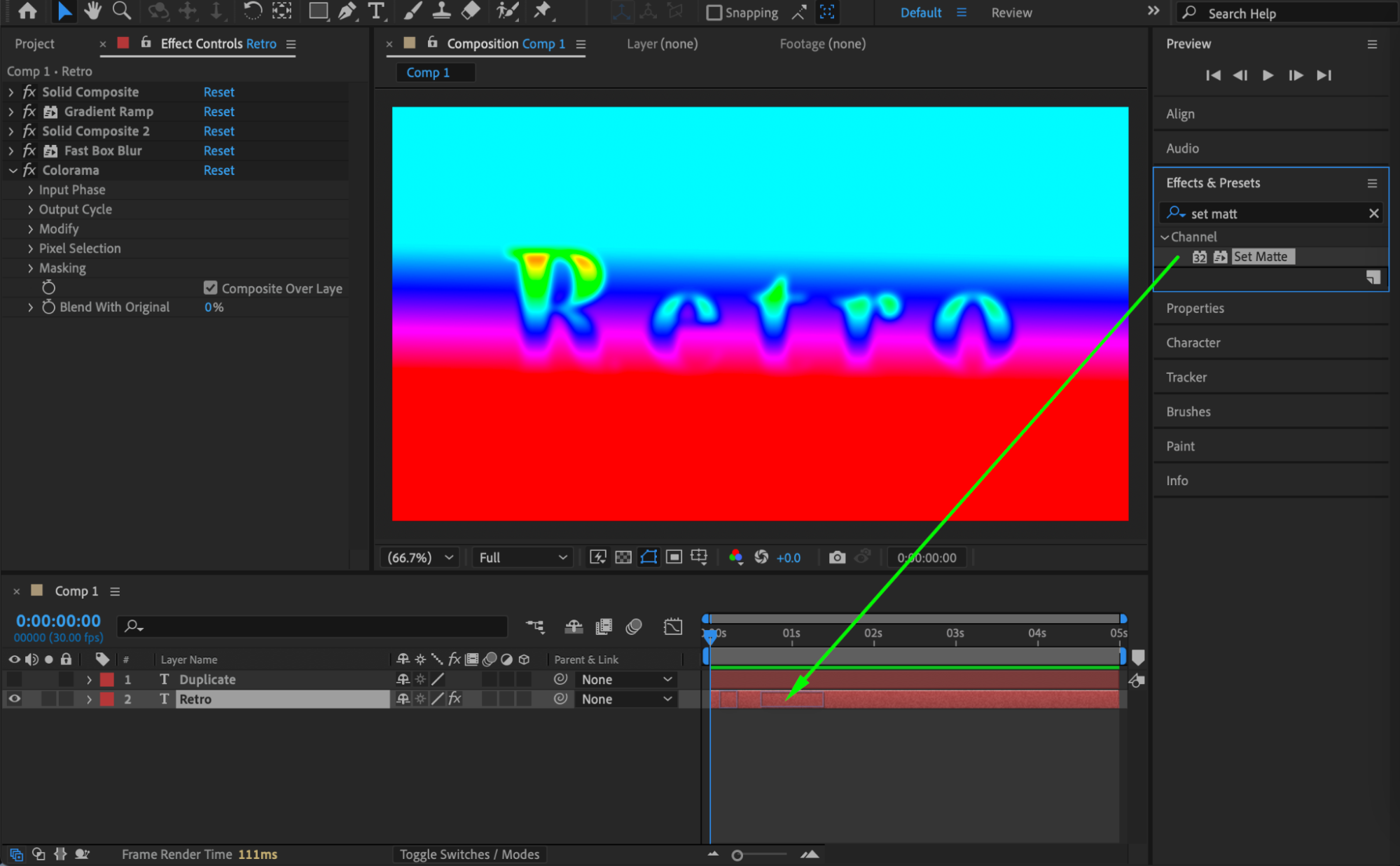Open Layer (none) tab
Image resolution: width=1400 pixels, height=866 pixels.
click(x=662, y=43)
